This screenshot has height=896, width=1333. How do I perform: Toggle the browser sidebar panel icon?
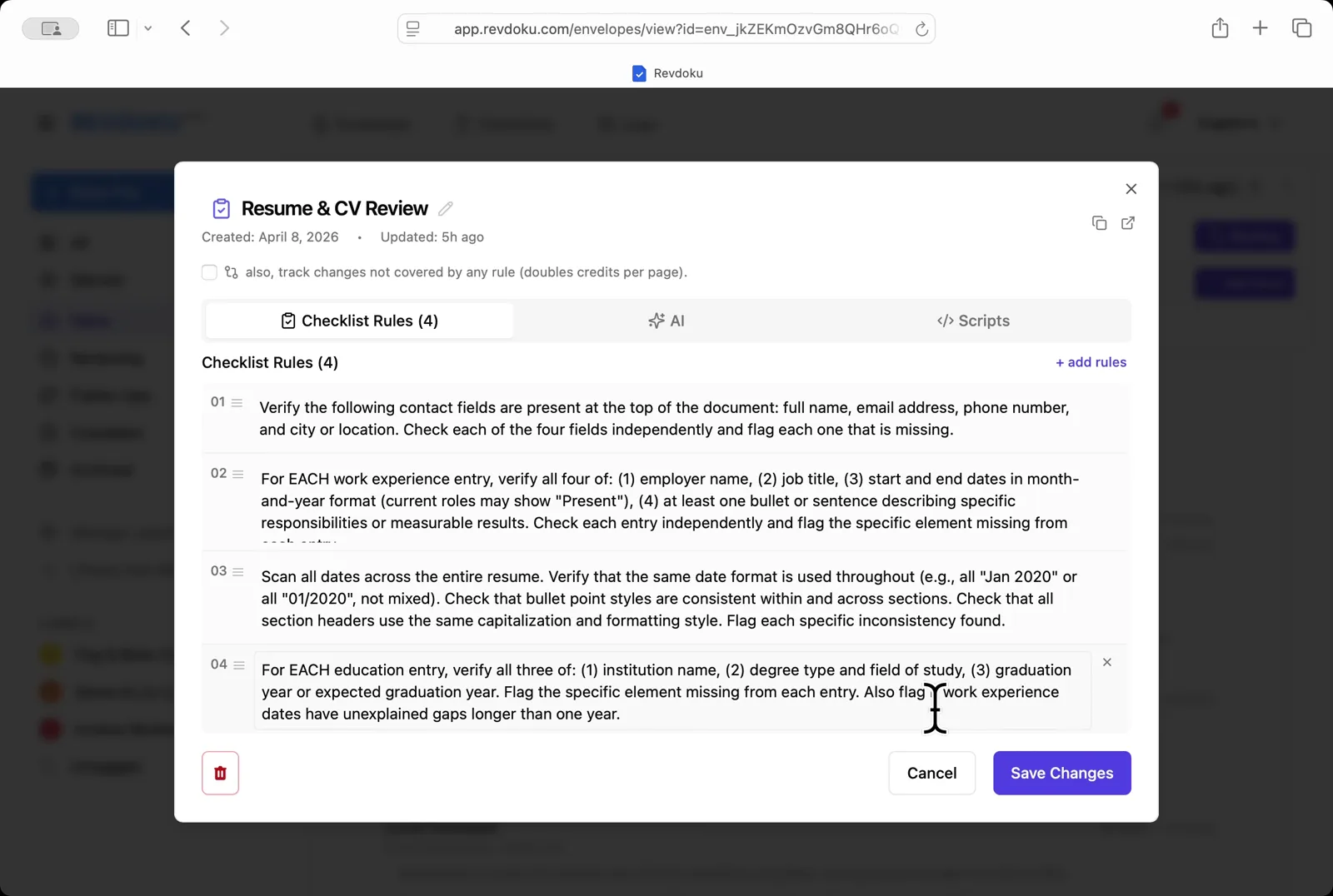tap(117, 27)
